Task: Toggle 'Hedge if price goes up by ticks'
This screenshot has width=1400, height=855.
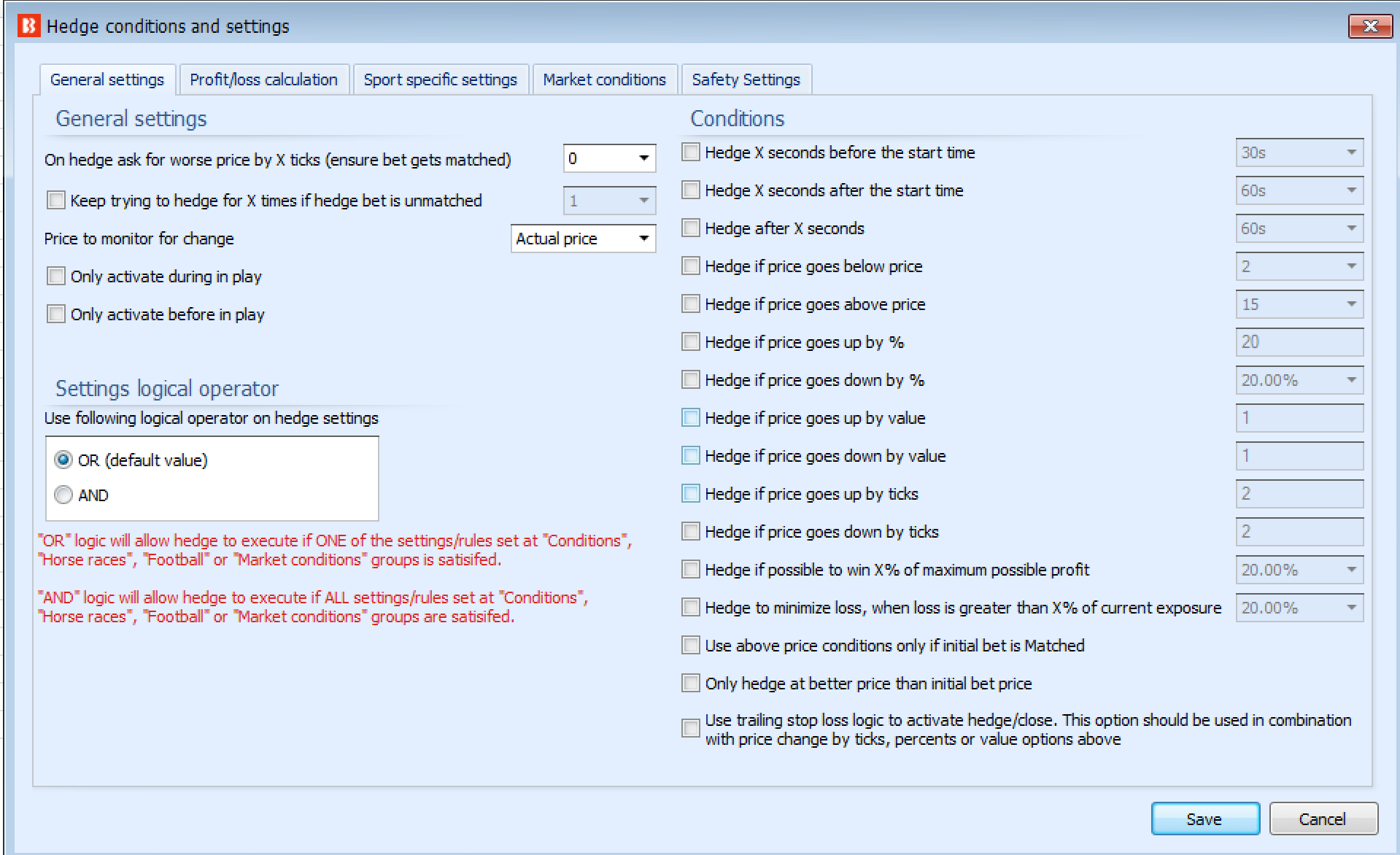Action: (690, 493)
